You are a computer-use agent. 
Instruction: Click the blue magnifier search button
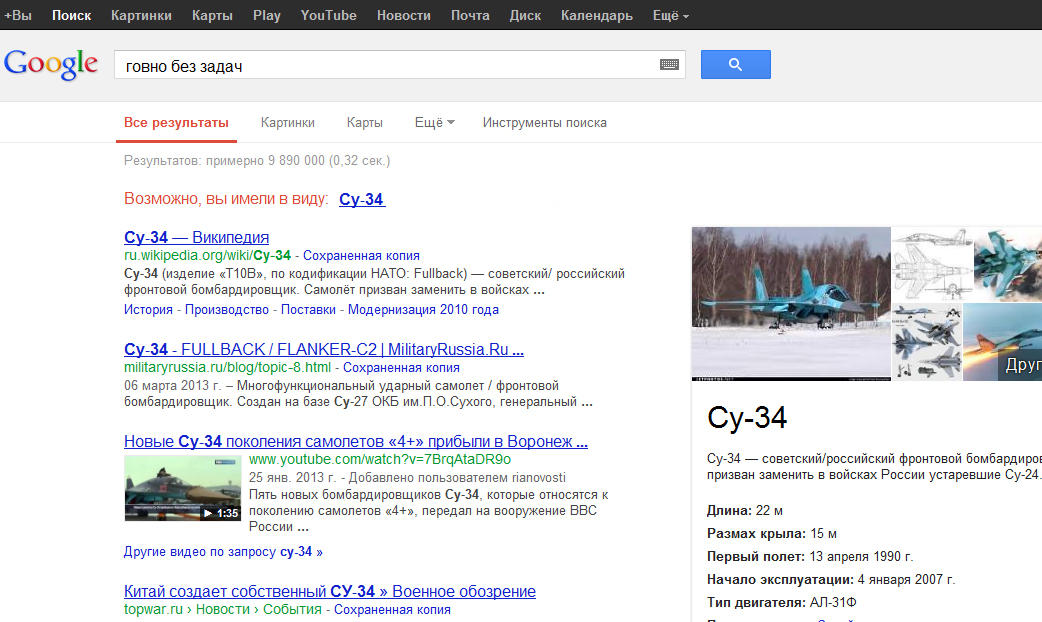pos(736,64)
